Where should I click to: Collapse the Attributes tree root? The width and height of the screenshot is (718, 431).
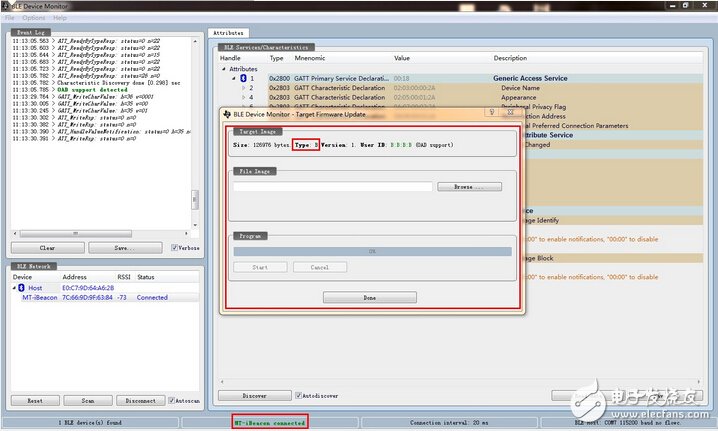225,69
